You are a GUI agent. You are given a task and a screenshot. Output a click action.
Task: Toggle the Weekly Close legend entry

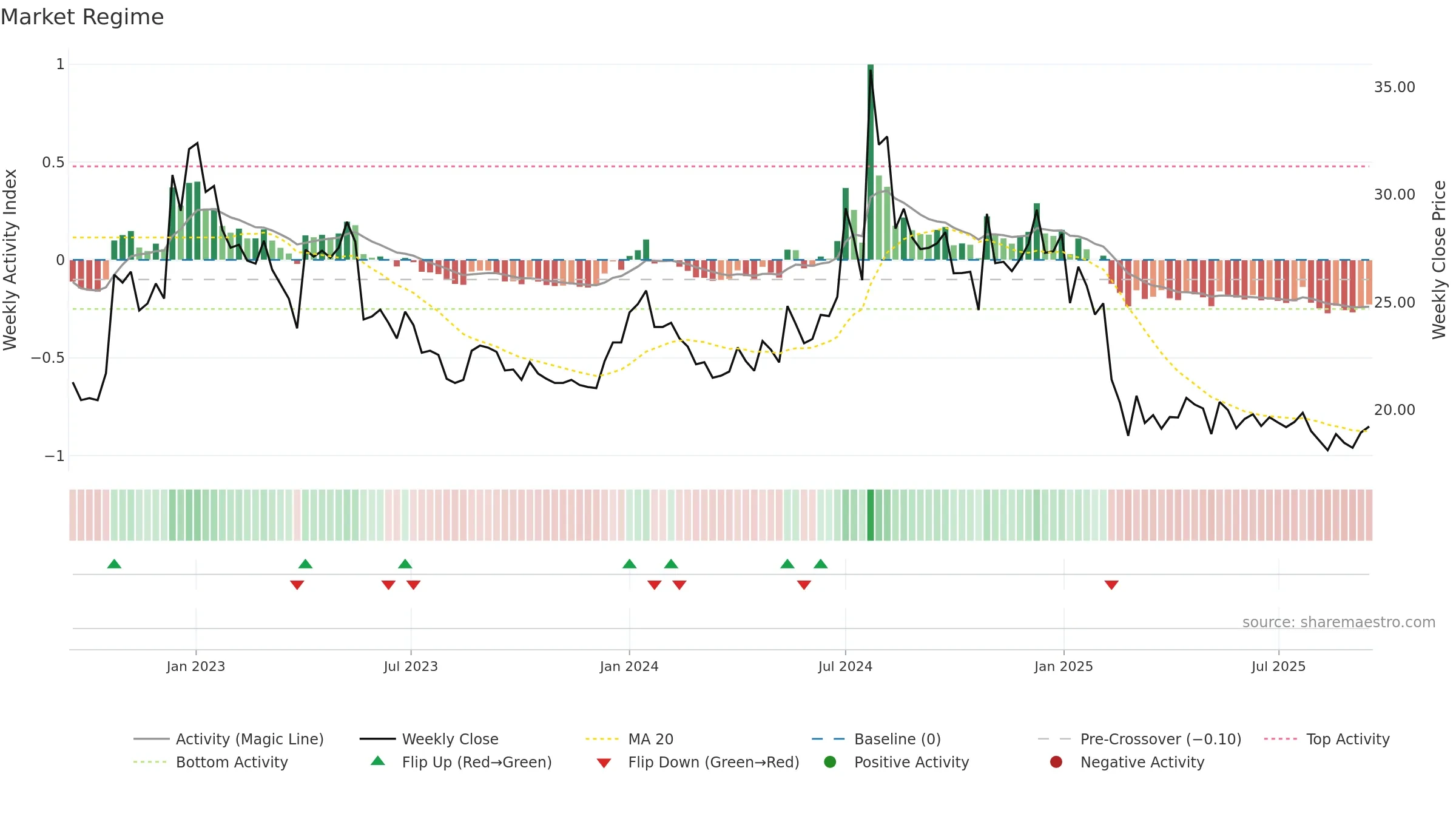click(429, 739)
